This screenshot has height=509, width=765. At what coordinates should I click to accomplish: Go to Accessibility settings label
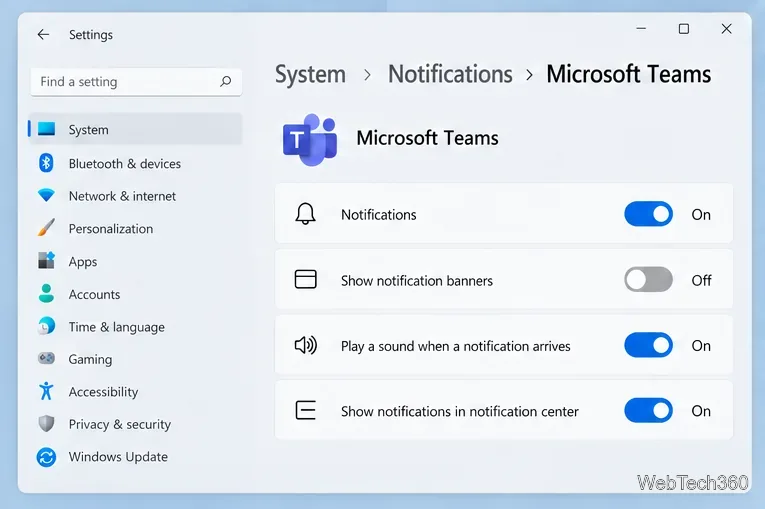click(x=103, y=392)
